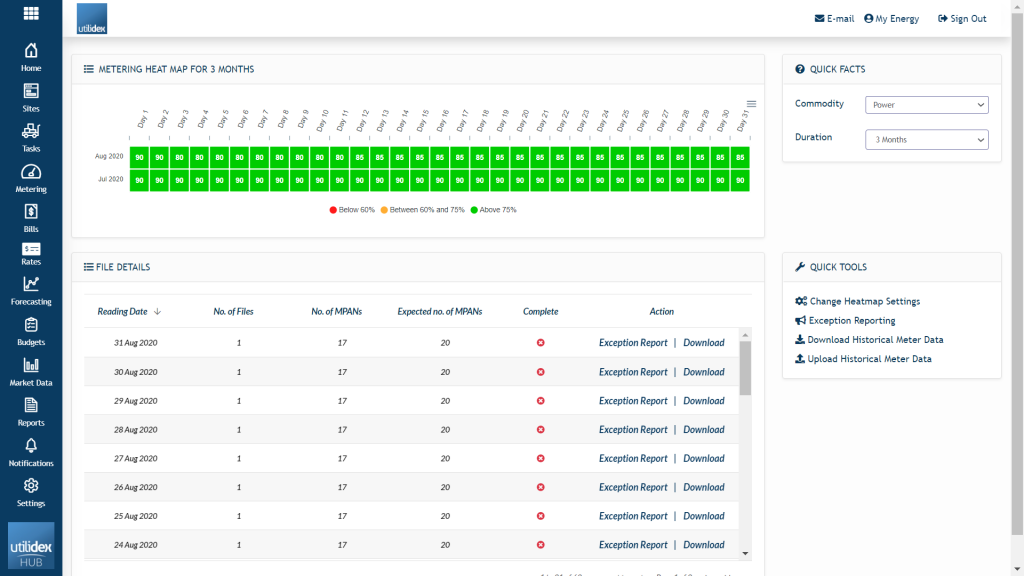The image size is (1024, 576).
Task: Open the Duration dropdown
Action: [x=926, y=140]
